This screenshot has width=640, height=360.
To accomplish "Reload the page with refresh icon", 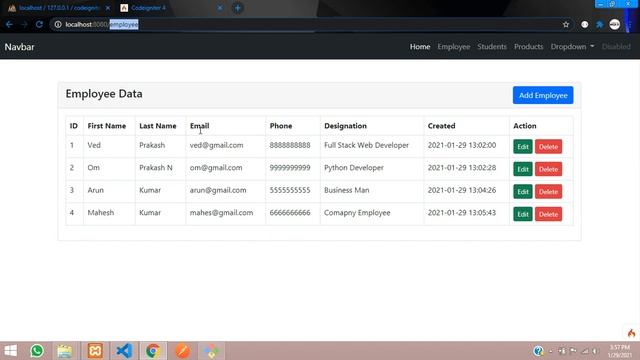I will 39,24.
